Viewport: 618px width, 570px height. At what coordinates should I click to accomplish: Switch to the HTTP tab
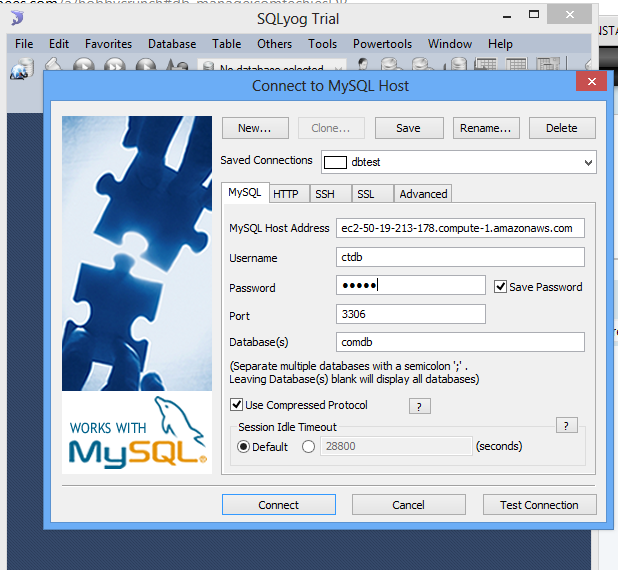tap(289, 194)
